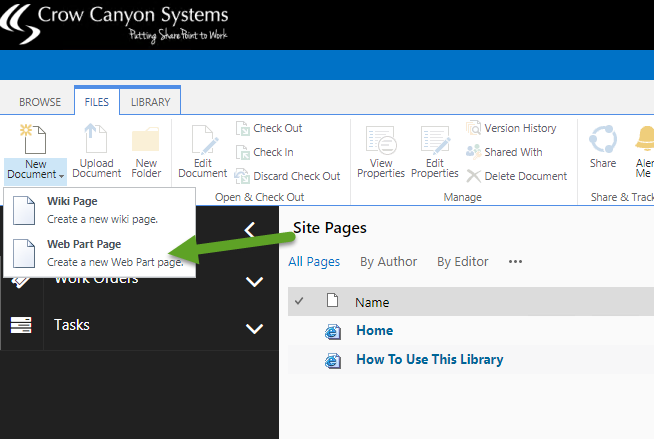This screenshot has height=439, width=654.
Task: Switch to the LIBRARY ribbon tab
Action: pyautogui.click(x=150, y=102)
